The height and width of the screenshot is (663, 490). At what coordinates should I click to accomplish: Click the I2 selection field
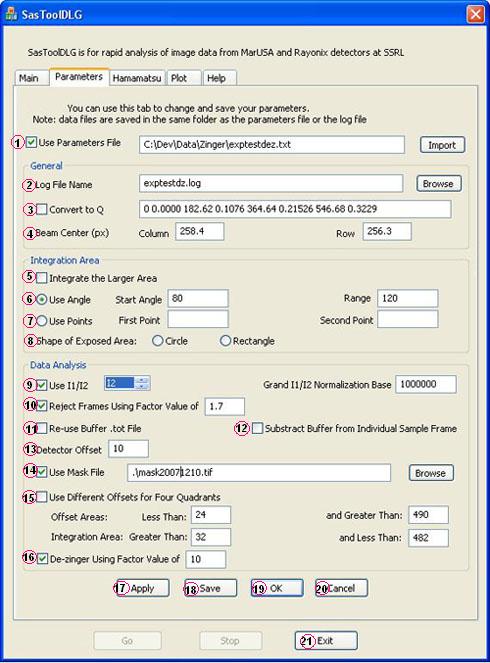120,384
